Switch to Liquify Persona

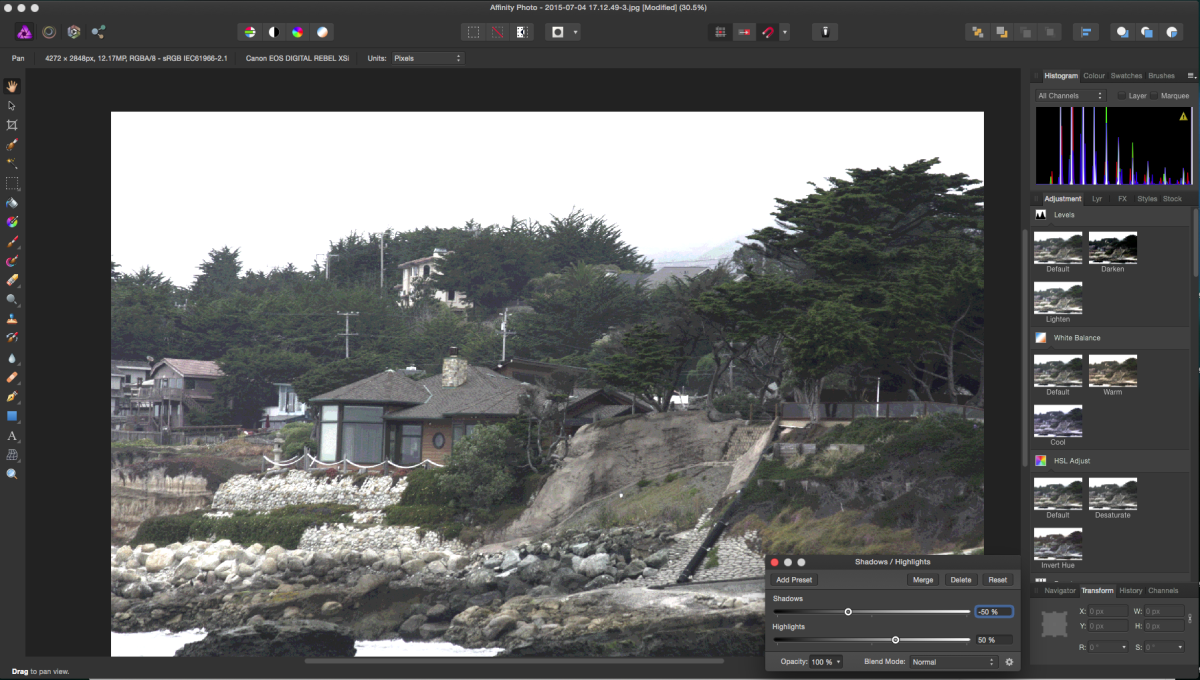pyautogui.click(x=49, y=32)
